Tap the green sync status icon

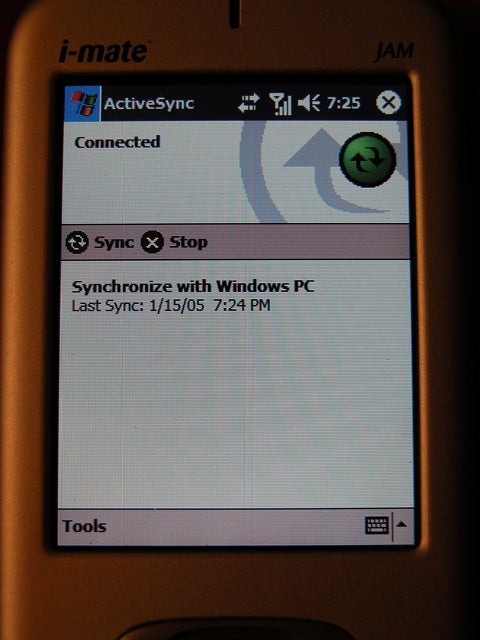coord(368,160)
